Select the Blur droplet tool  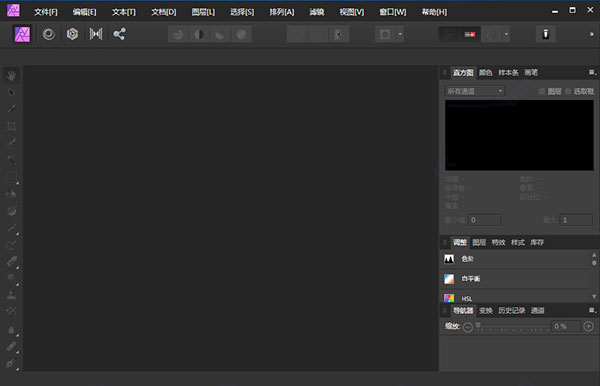11,329
